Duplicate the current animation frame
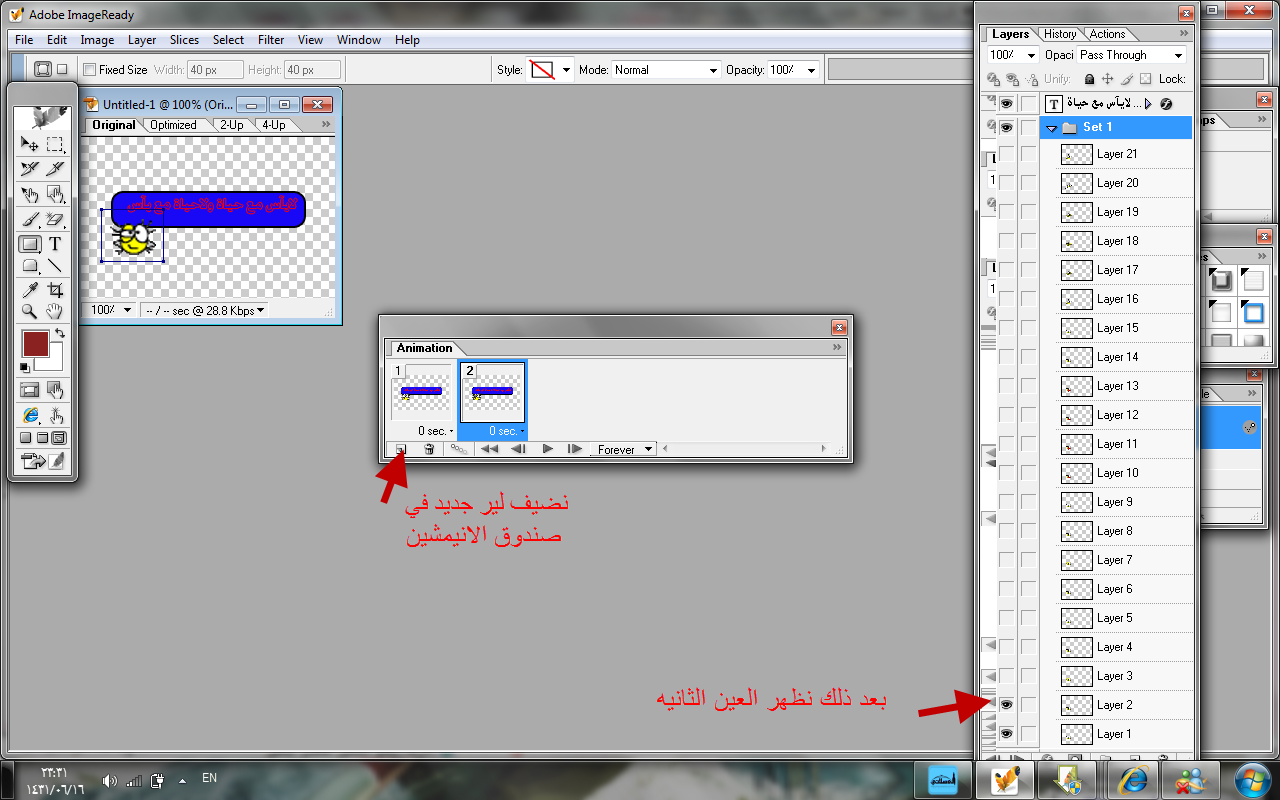This screenshot has height=800, width=1280. pyautogui.click(x=400, y=449)
